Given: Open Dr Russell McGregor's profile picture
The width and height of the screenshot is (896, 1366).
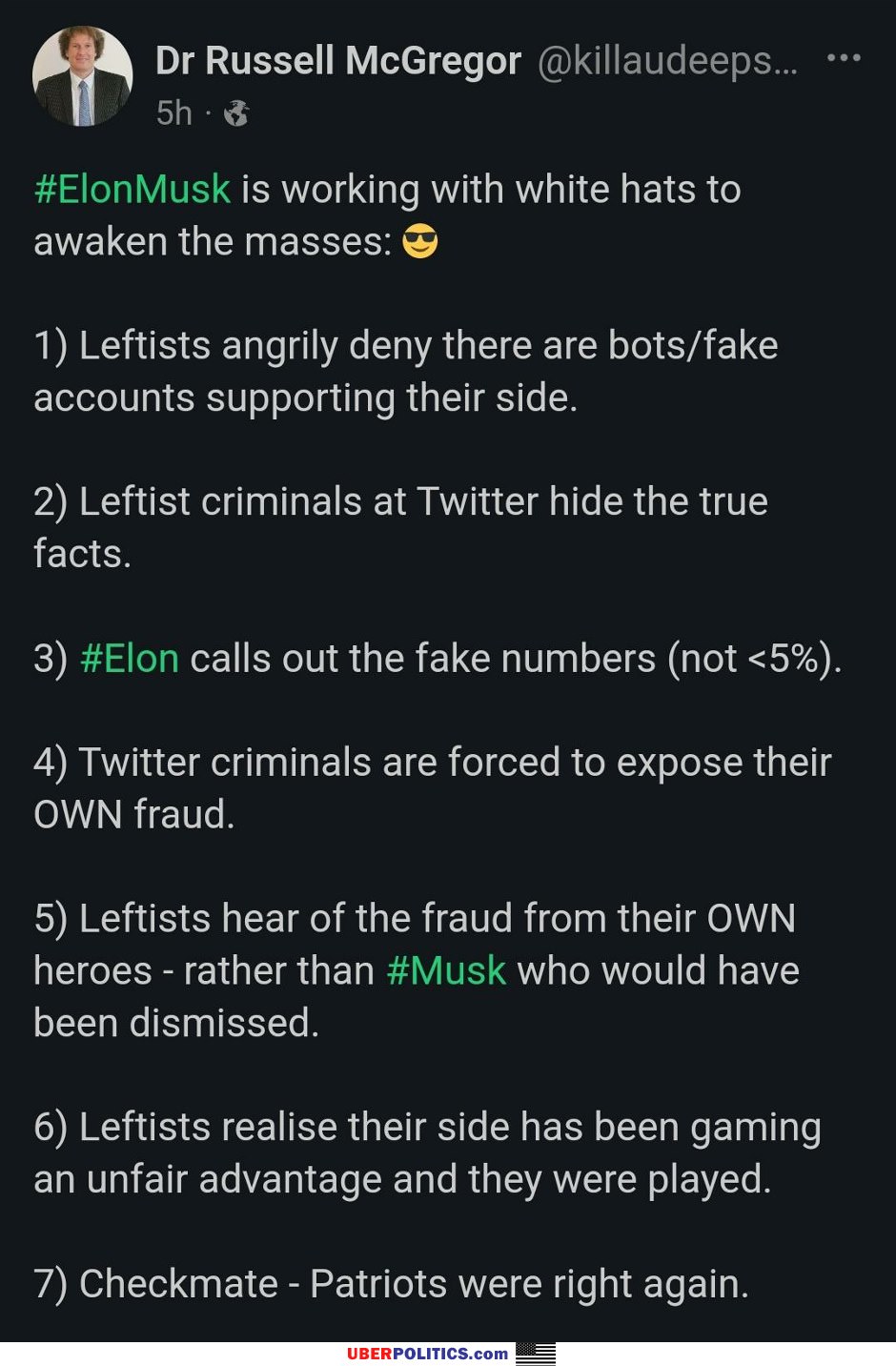Looking at the screenshot, I should [x=82, y=76].
